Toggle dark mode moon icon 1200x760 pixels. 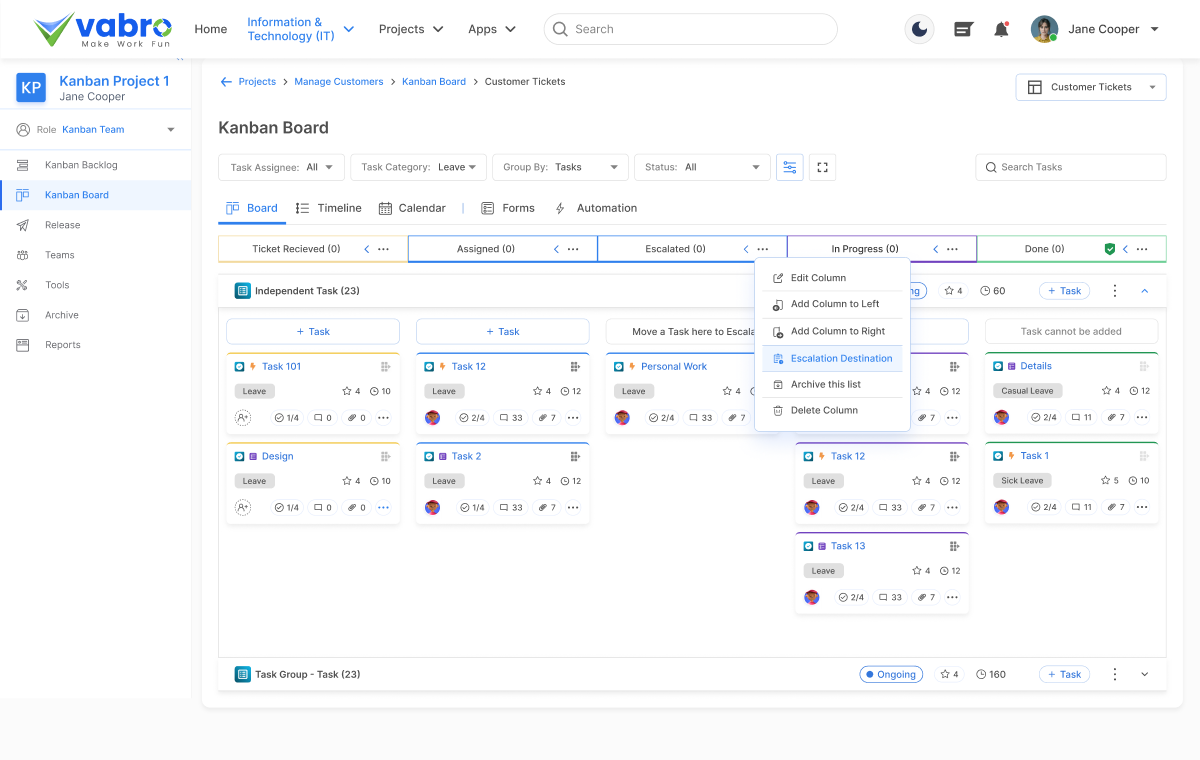point(918,30)
